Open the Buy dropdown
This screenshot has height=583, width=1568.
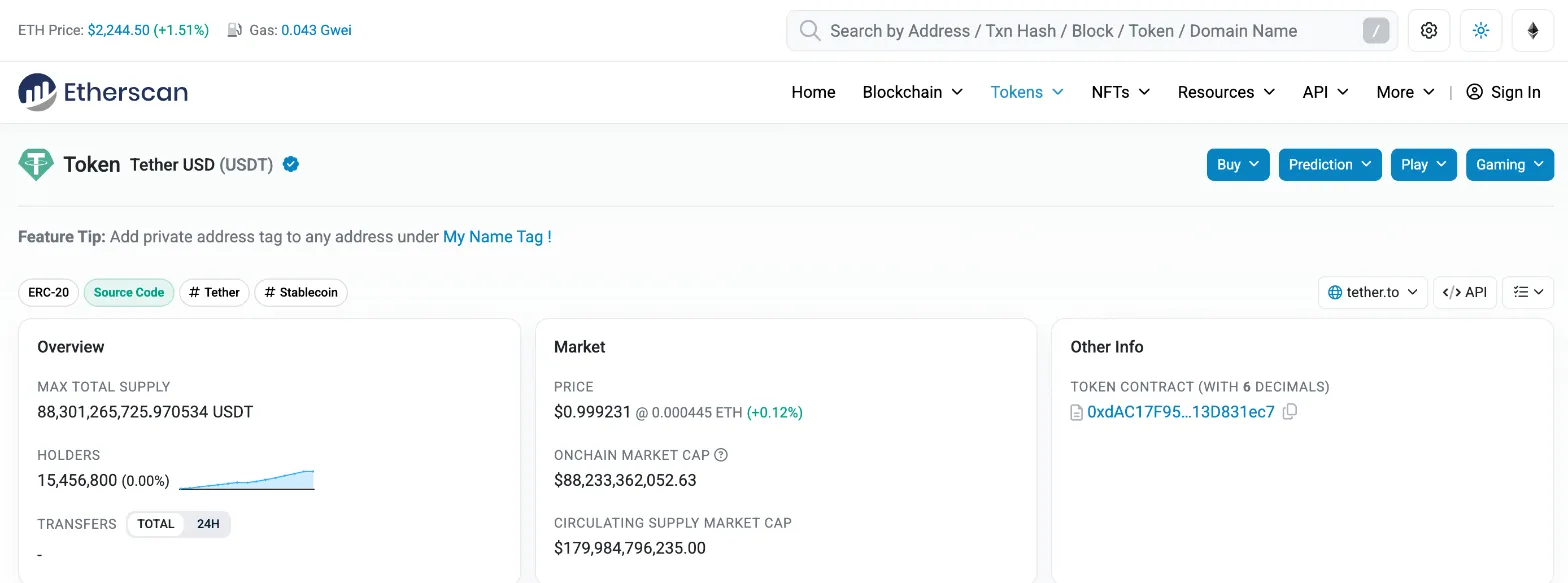pos(1239,165)
